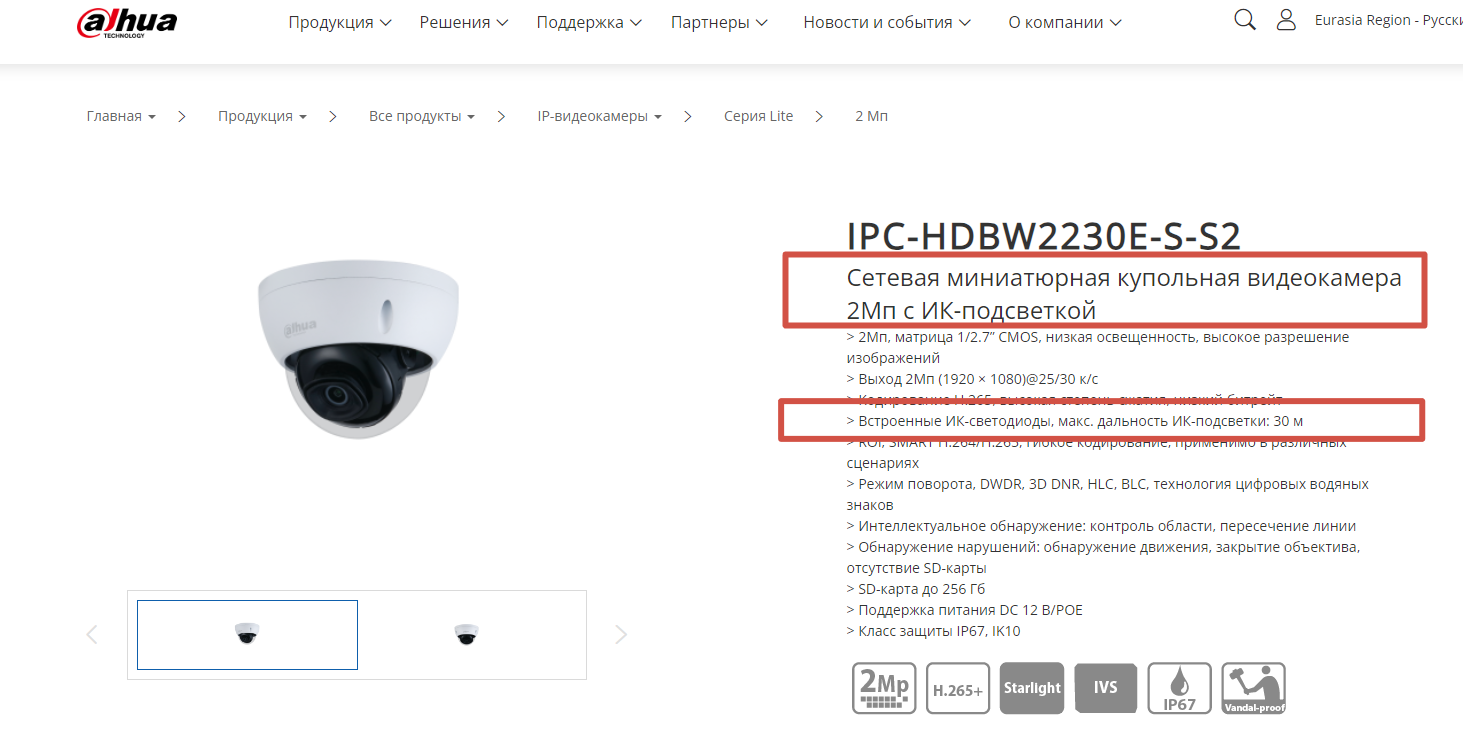Show previous image with left carousel arrow
Image resolution: width=1463 pixels, height=753 pixels.
coord(92,634)
